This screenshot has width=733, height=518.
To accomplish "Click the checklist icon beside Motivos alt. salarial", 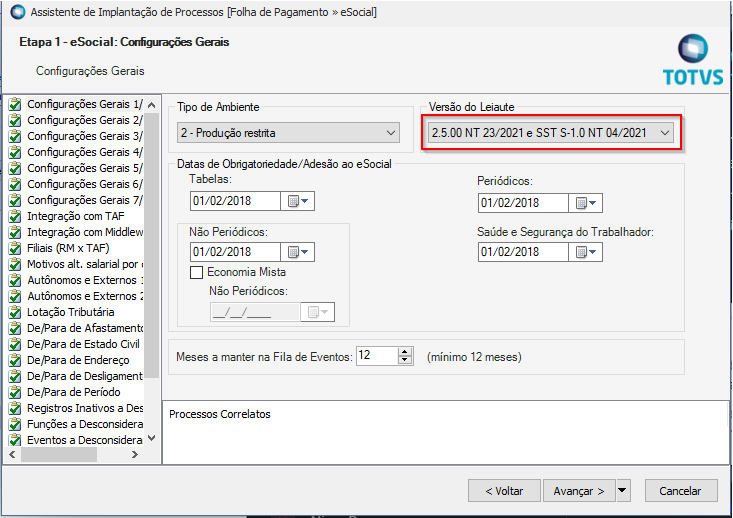I will 15,264.
